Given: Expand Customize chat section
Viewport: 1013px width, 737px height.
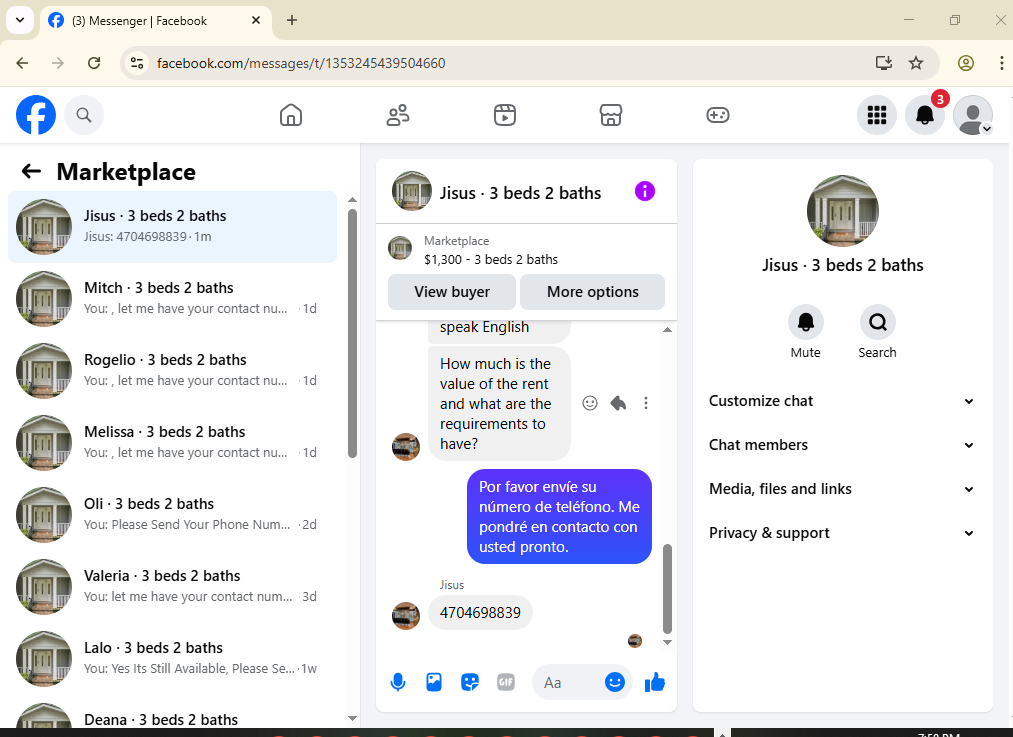Looking at the screenshot, I should pos(842,401).
